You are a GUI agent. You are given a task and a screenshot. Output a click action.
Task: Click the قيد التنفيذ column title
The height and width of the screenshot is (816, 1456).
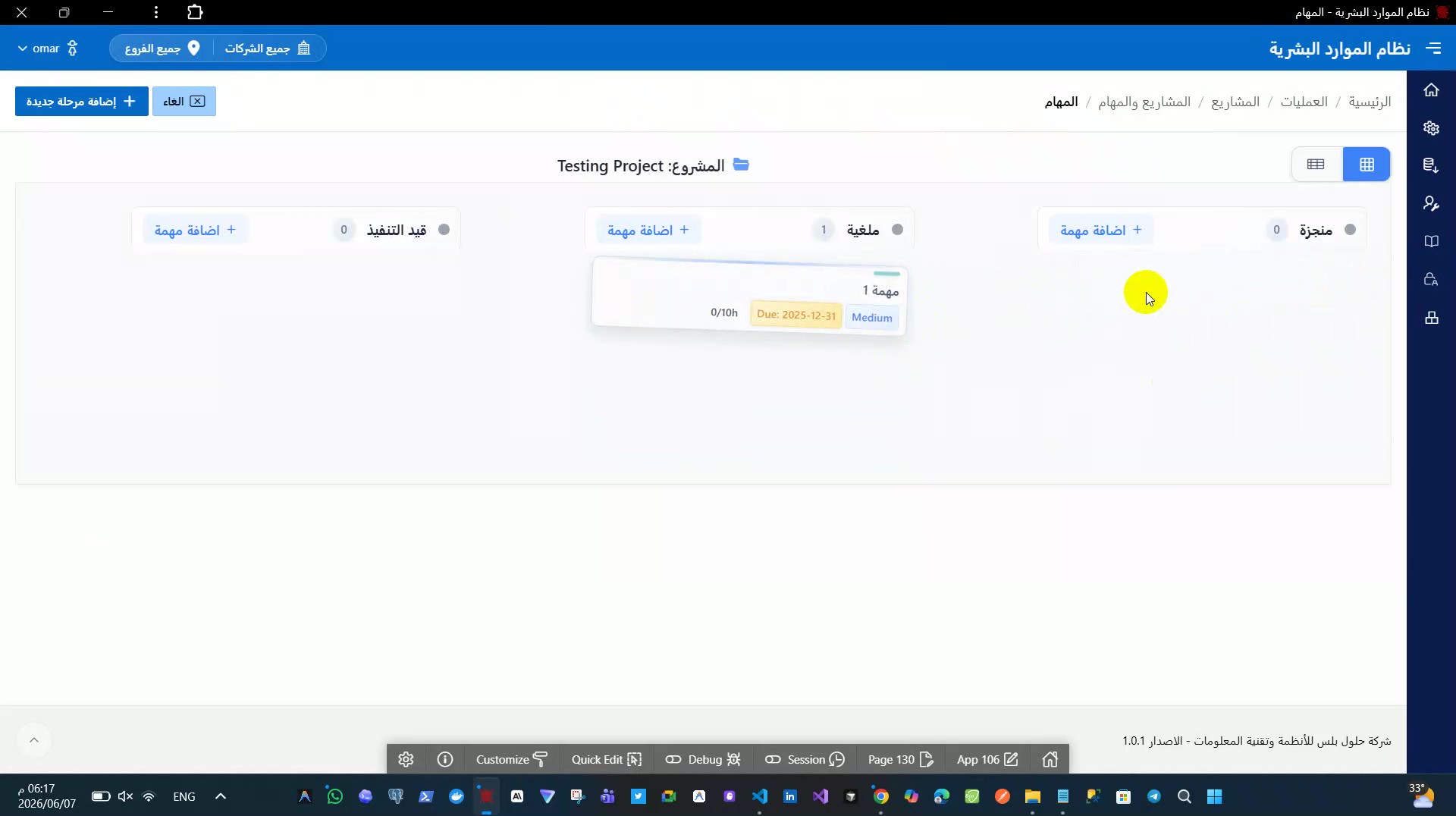[x=397, y=230]
